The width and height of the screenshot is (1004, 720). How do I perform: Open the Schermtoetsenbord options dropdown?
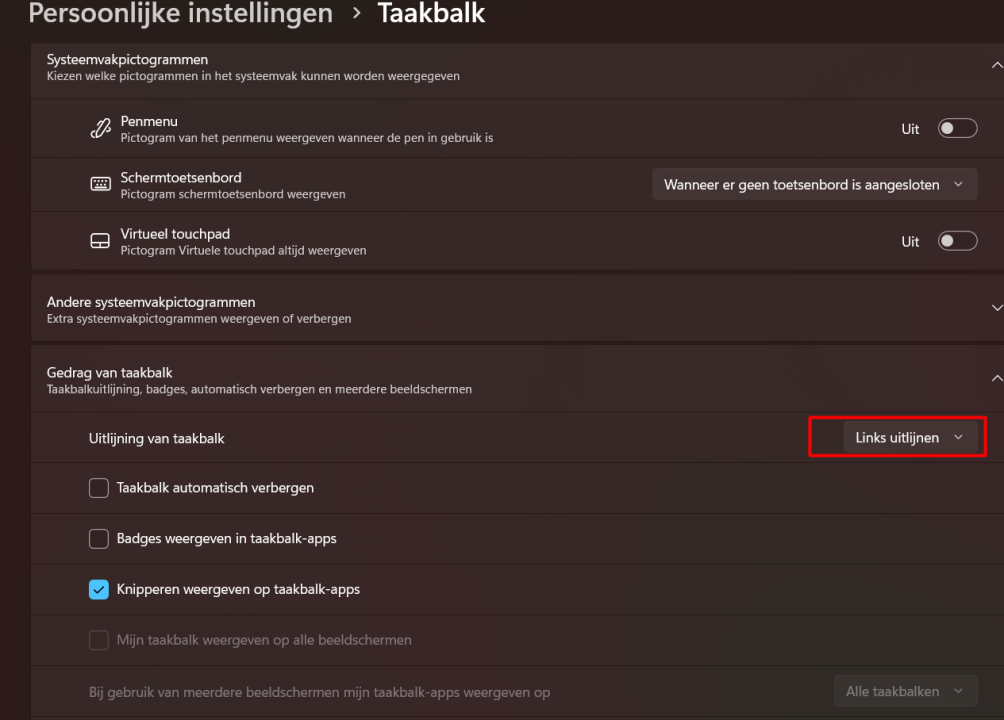pyautogui.click(x=814, y=184)
